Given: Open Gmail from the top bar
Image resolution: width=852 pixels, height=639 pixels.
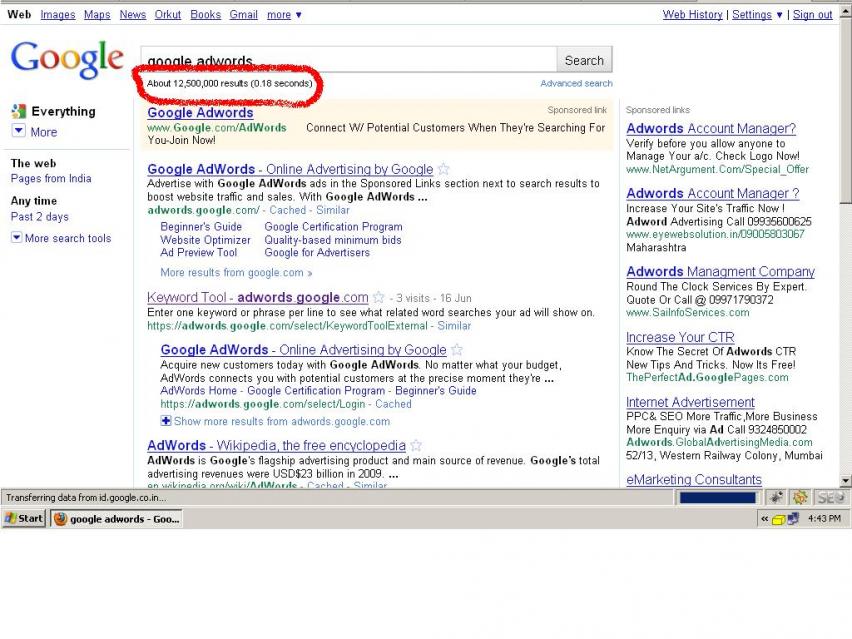Looking at the screenshot, I should click(243, 15).
